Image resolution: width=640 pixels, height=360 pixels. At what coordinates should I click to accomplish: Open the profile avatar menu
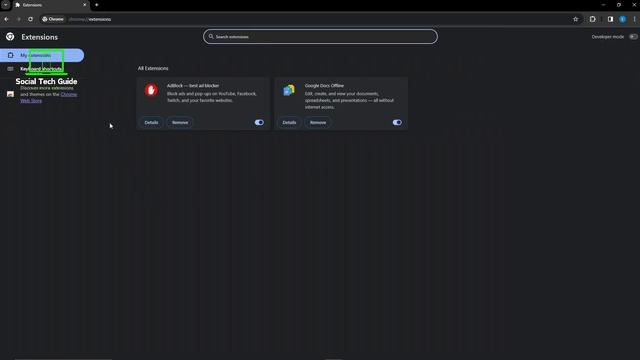[x=622, y=19]
